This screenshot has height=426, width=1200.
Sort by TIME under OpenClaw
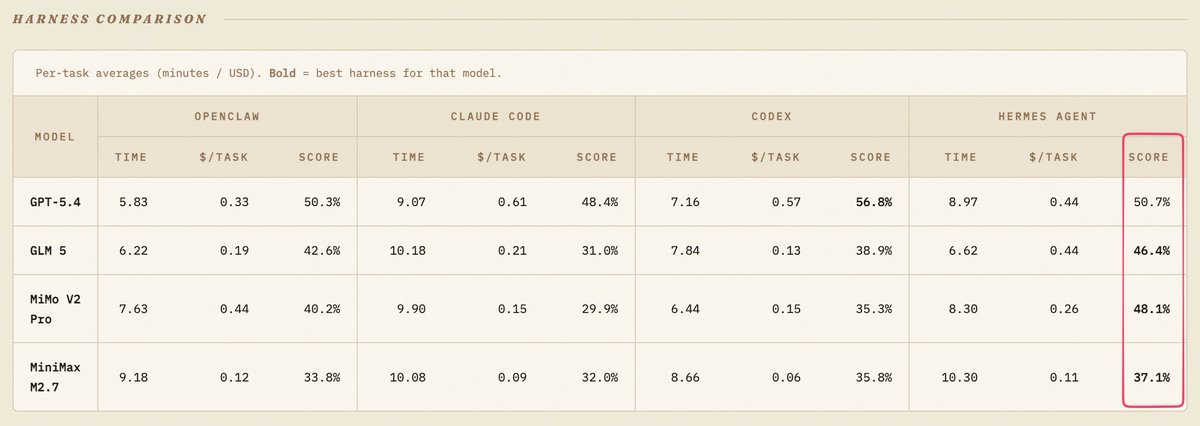point(131,157)
